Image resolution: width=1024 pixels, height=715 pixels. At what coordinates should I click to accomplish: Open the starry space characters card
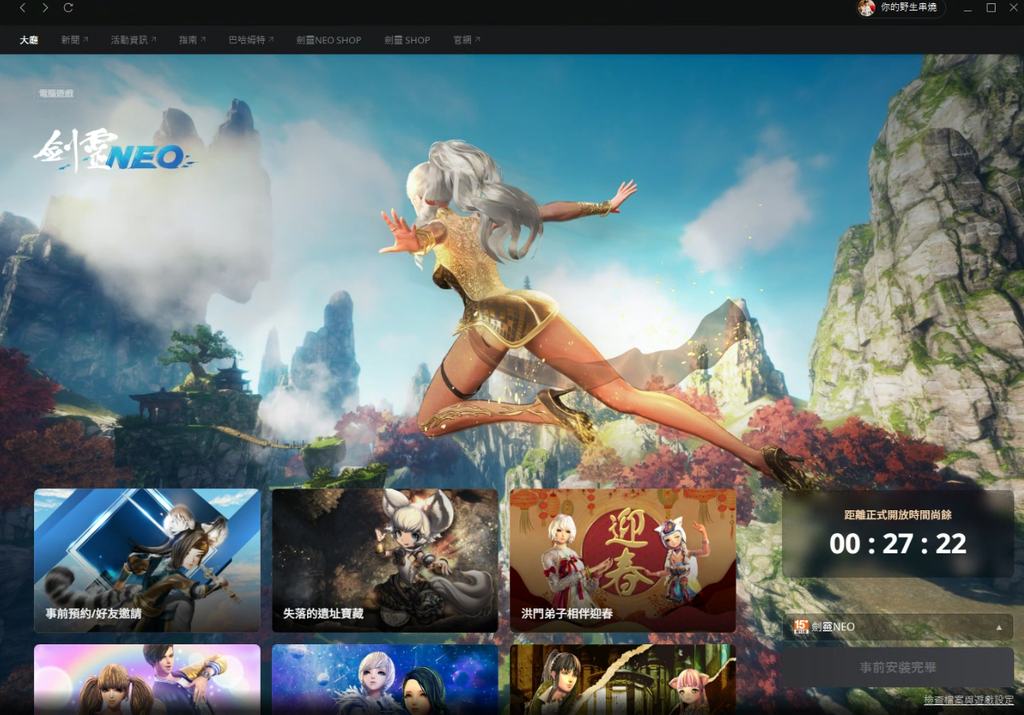click(385, 679)
